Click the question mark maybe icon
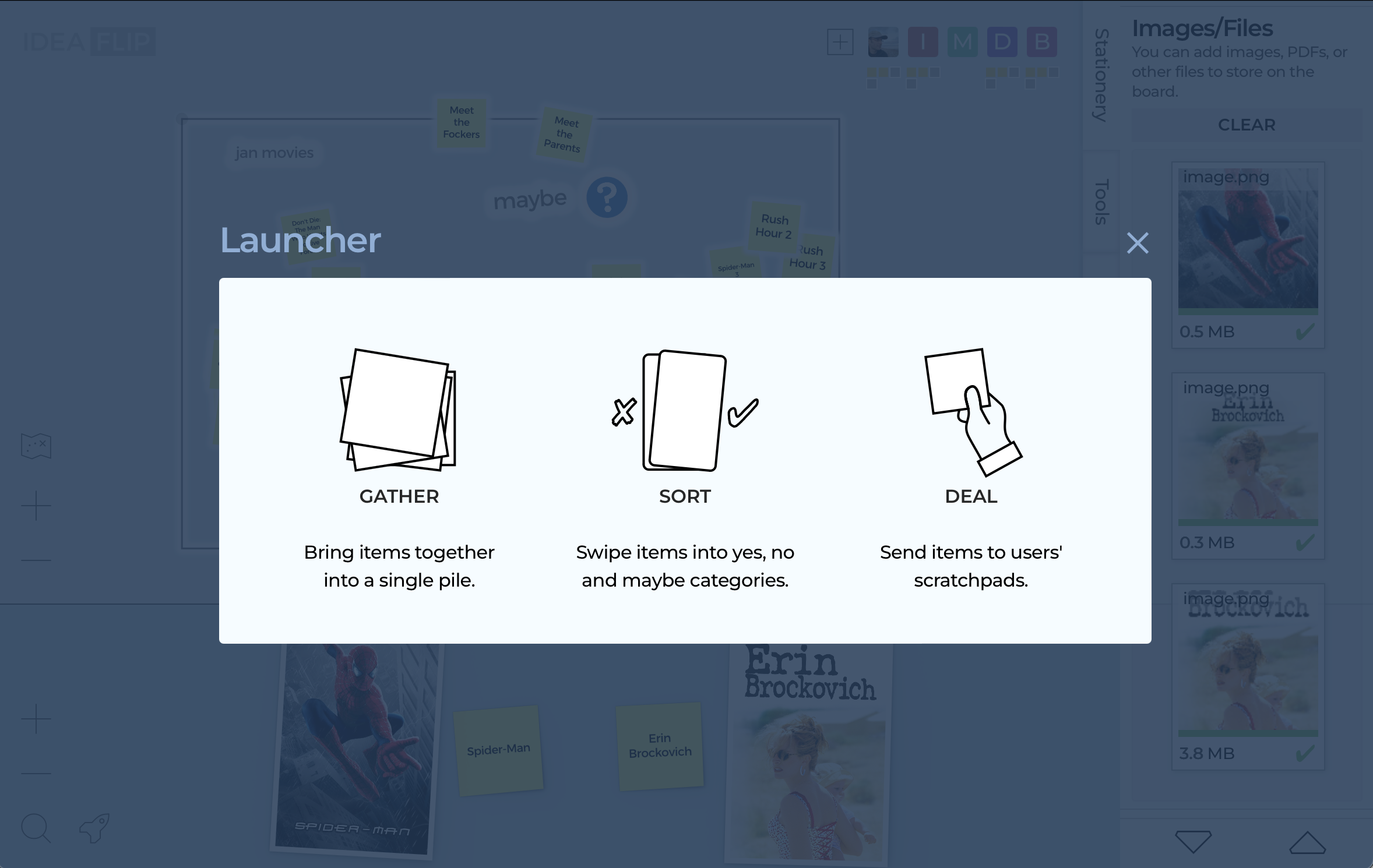This screenshot has height=868, width=1373. 607,197
